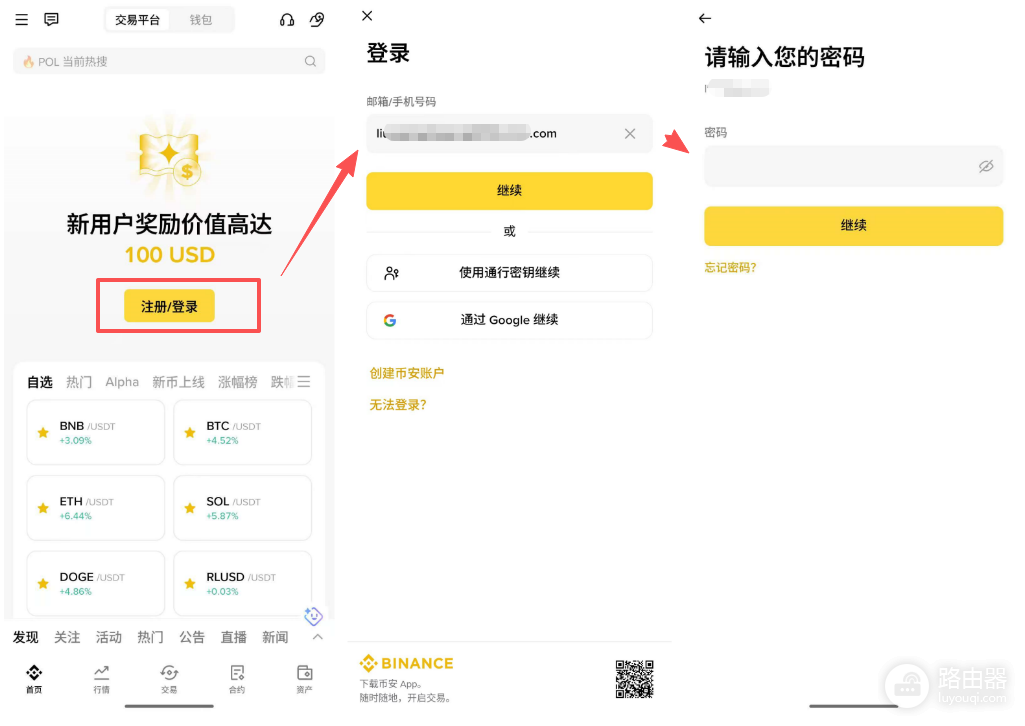
Task: Clear the email field with X icon
Action: coord(630,133)
